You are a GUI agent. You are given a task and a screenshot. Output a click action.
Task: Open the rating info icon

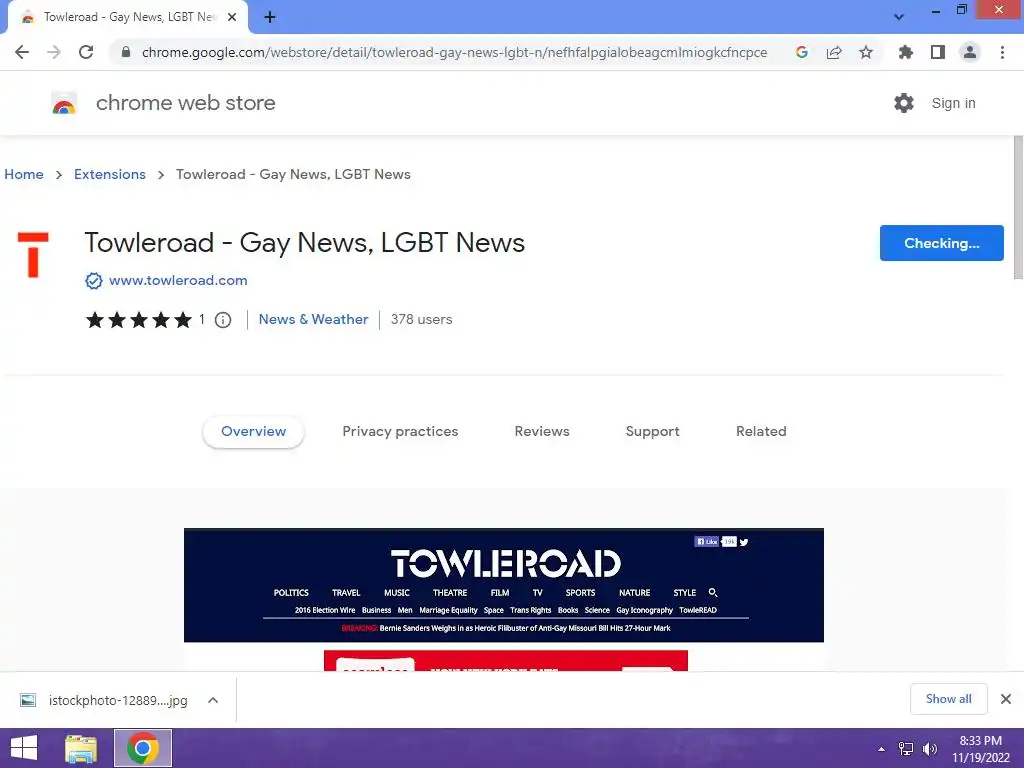[223, 320]
